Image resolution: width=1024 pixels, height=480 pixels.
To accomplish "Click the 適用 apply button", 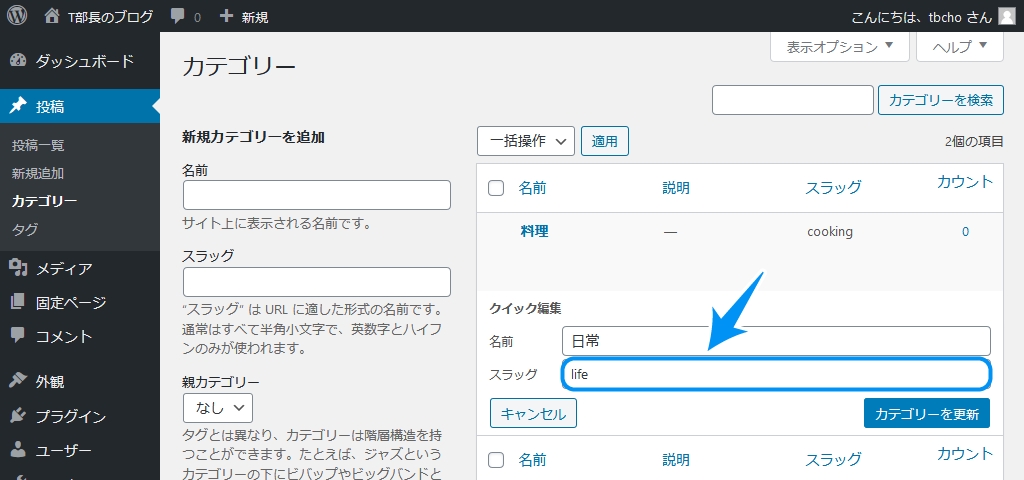I will (x=605, y=141).
